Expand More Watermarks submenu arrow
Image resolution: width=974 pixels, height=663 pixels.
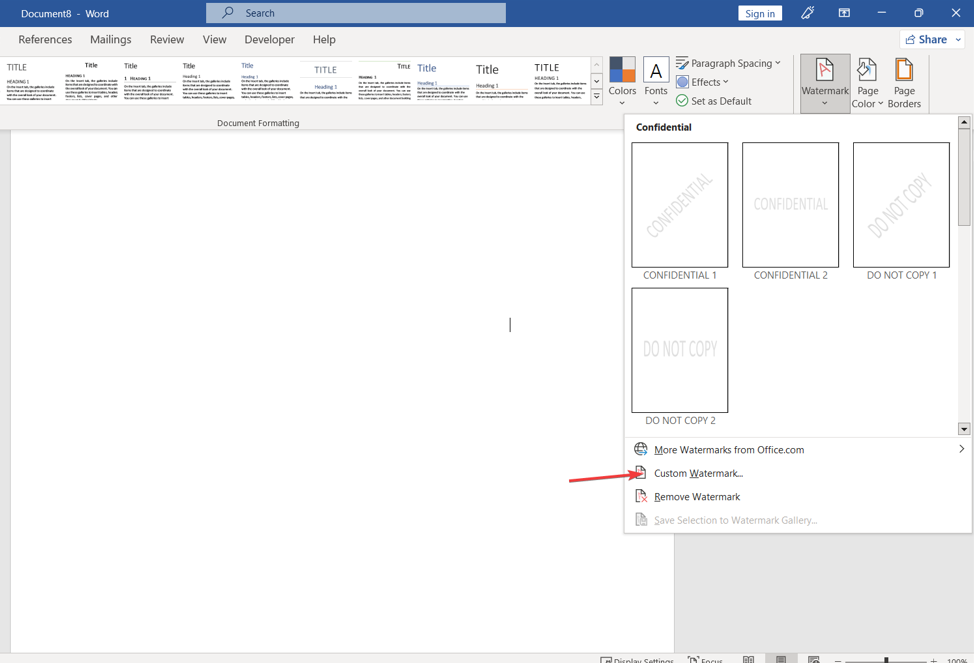click(x=962, y=449)
